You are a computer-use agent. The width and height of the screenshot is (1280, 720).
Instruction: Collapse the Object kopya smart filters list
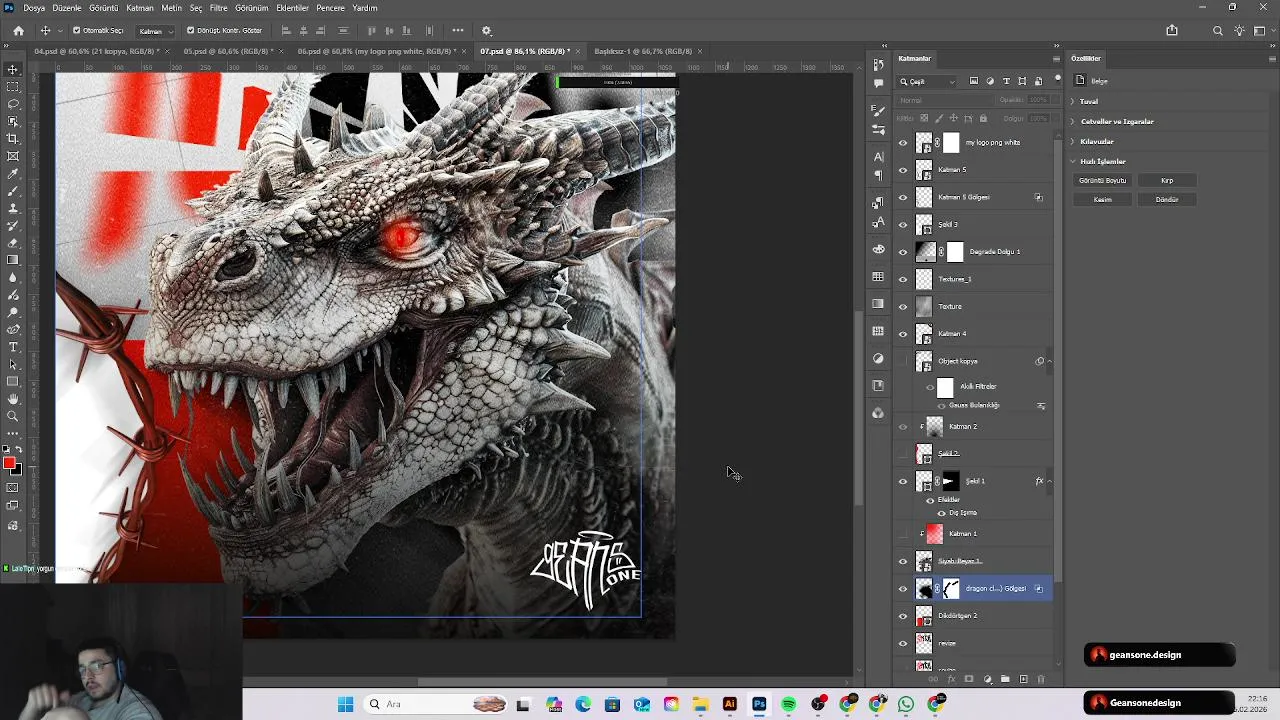pyautogui.click(x=1049, y=361)
